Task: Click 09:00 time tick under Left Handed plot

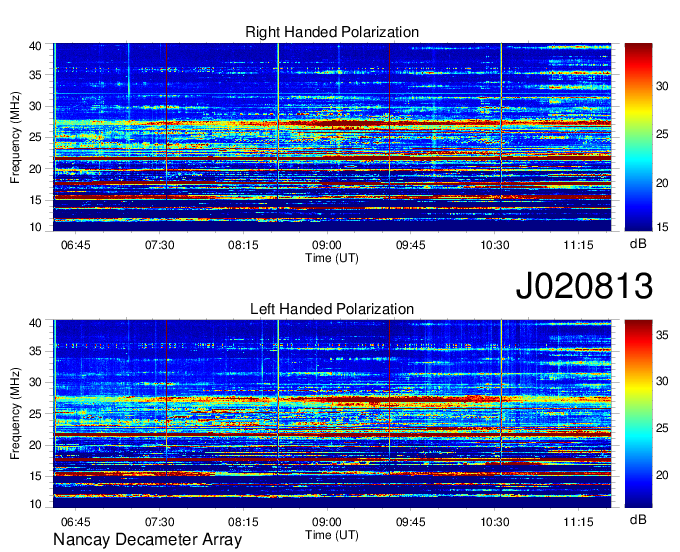Action: pyautogui.click(x=327, y=522)
